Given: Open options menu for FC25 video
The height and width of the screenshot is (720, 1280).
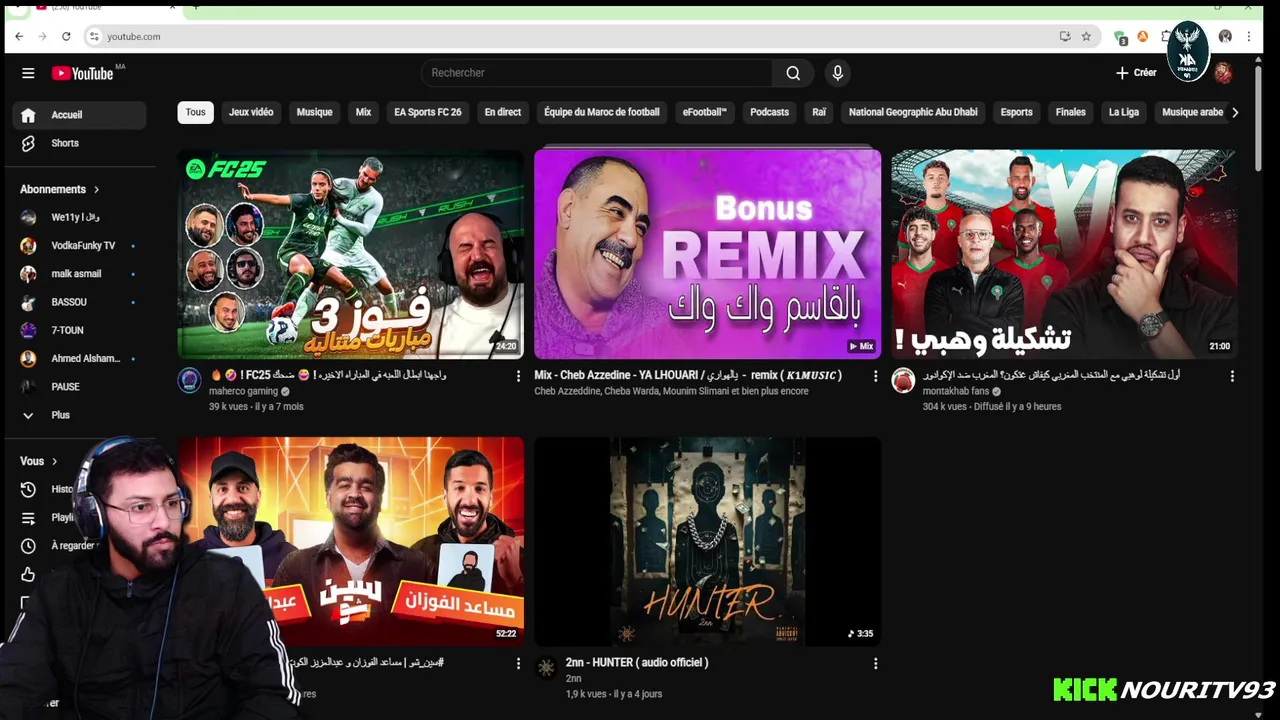Looking at the screenshot, I should point(518,376).
